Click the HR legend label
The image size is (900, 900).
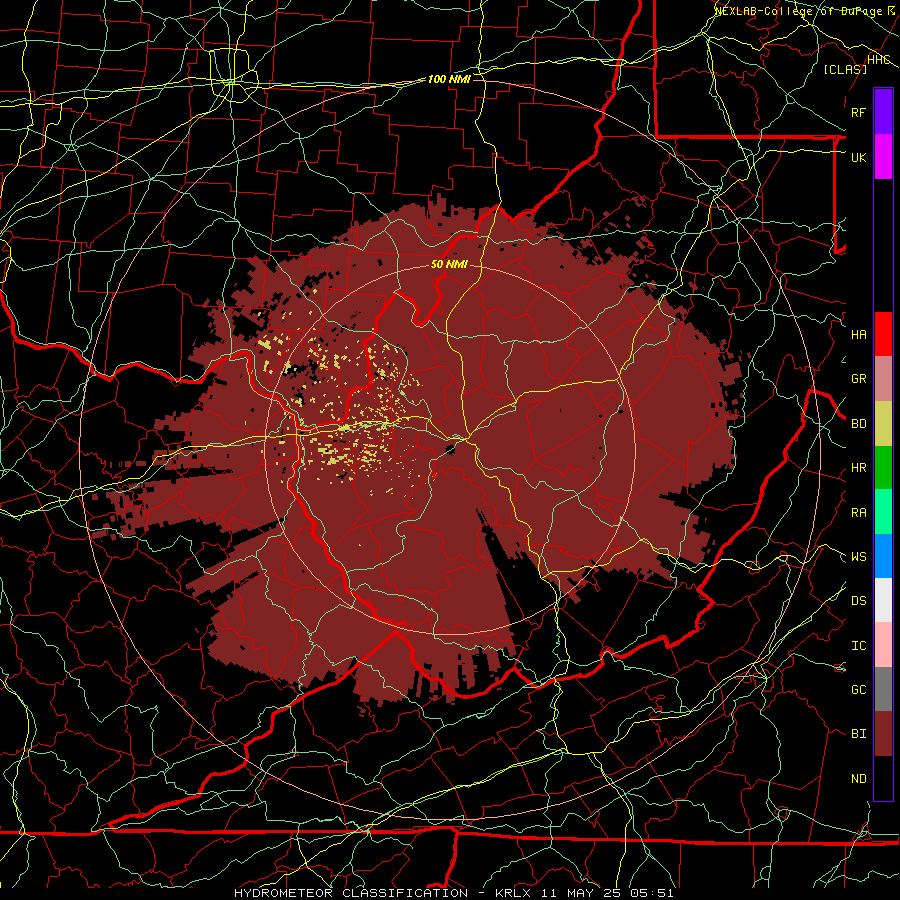point(859,467)
